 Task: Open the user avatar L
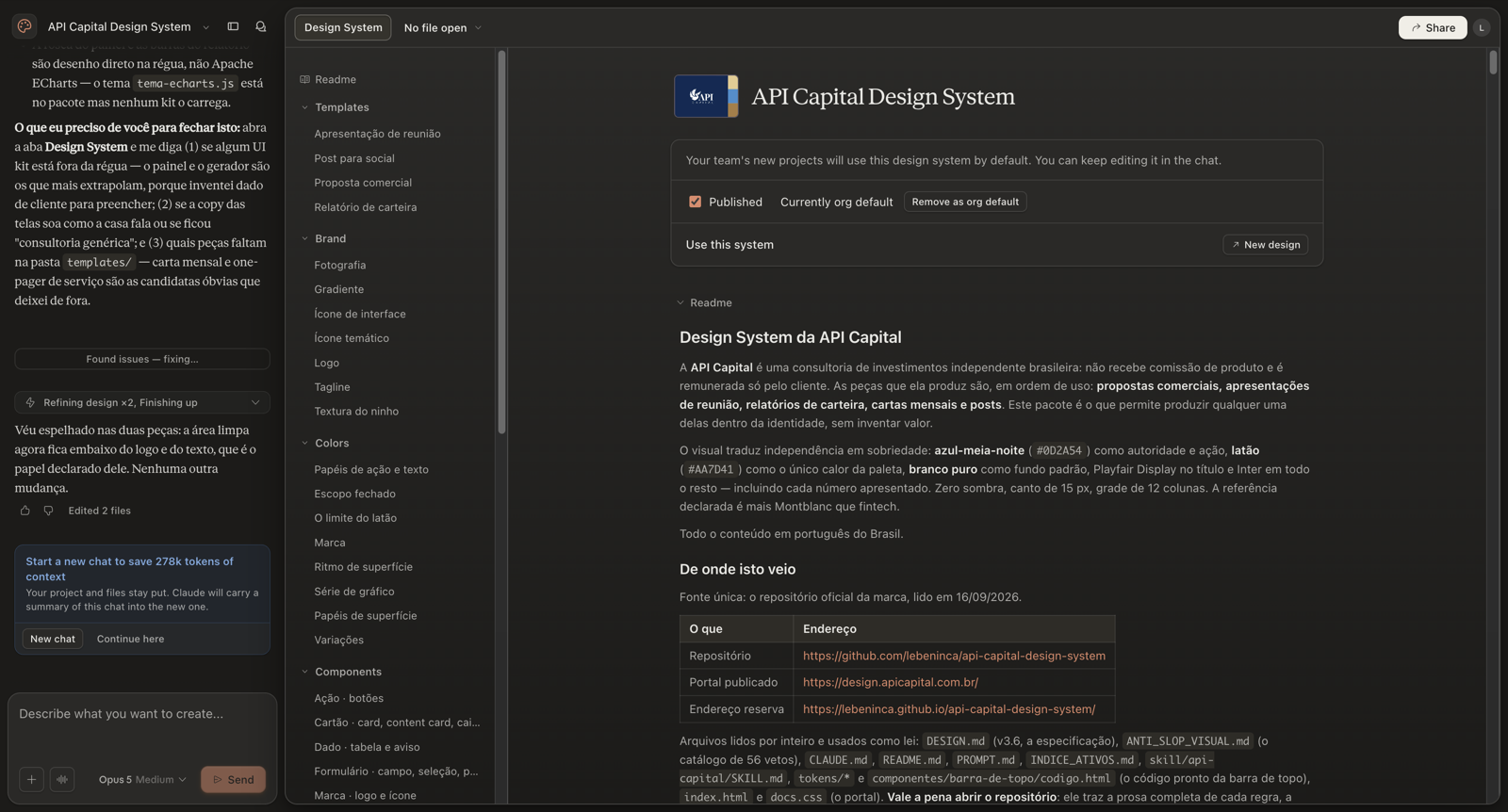pyautogui.click(x=1482, y=27)
